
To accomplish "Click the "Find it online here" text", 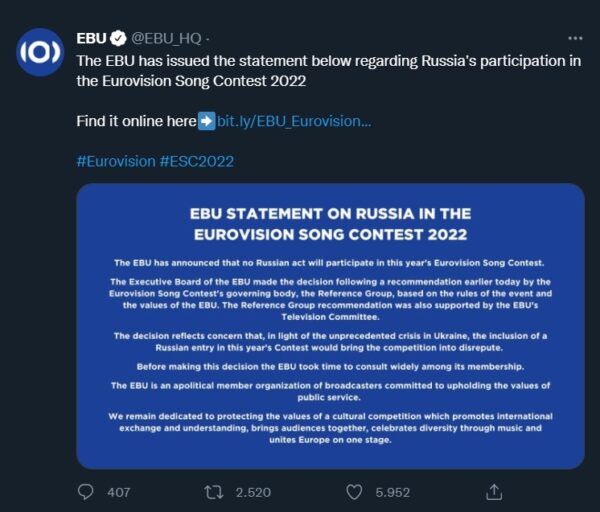I will [x=136, y=121].
